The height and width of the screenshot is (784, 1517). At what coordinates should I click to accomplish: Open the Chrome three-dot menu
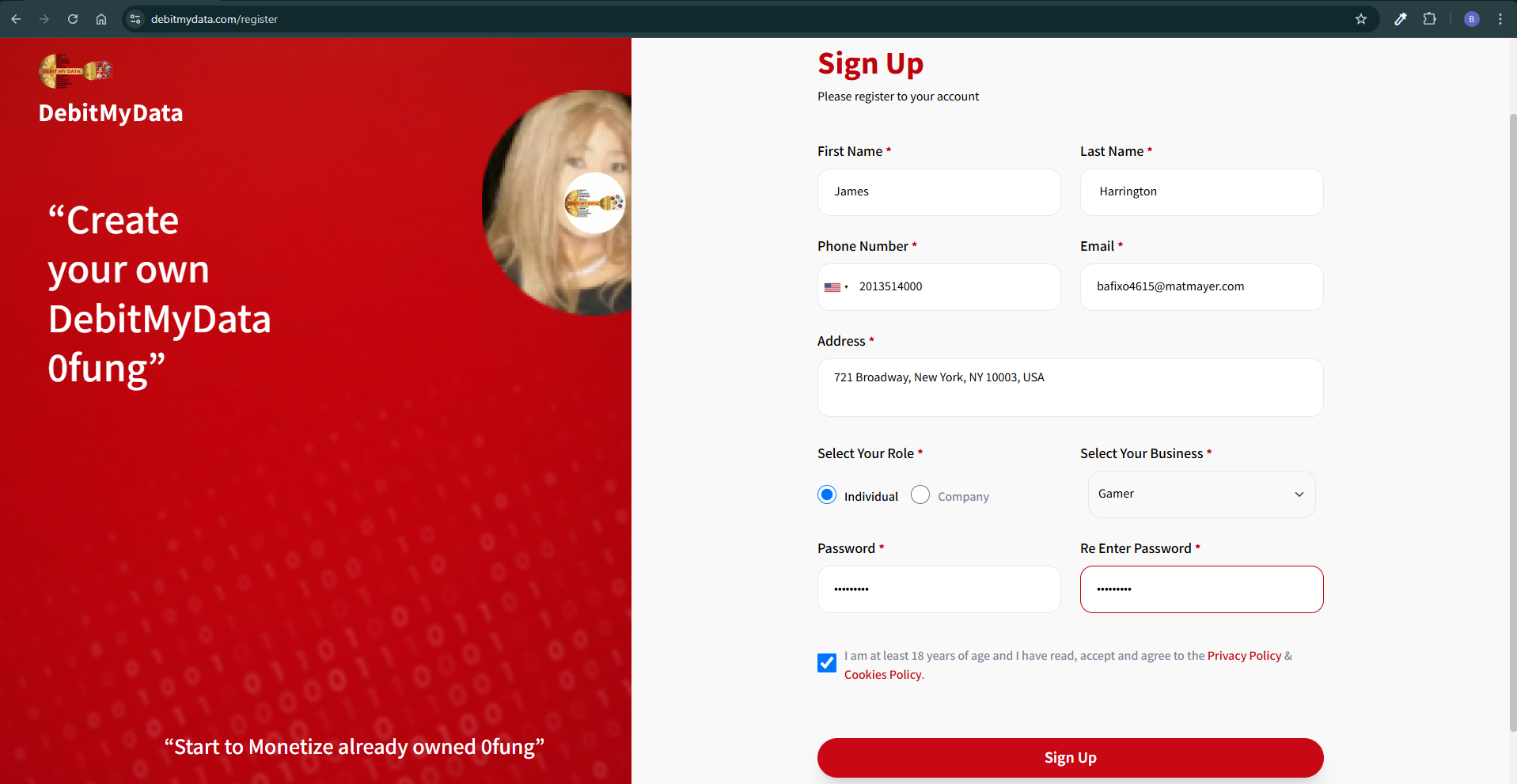click(x=1500, y=19)
